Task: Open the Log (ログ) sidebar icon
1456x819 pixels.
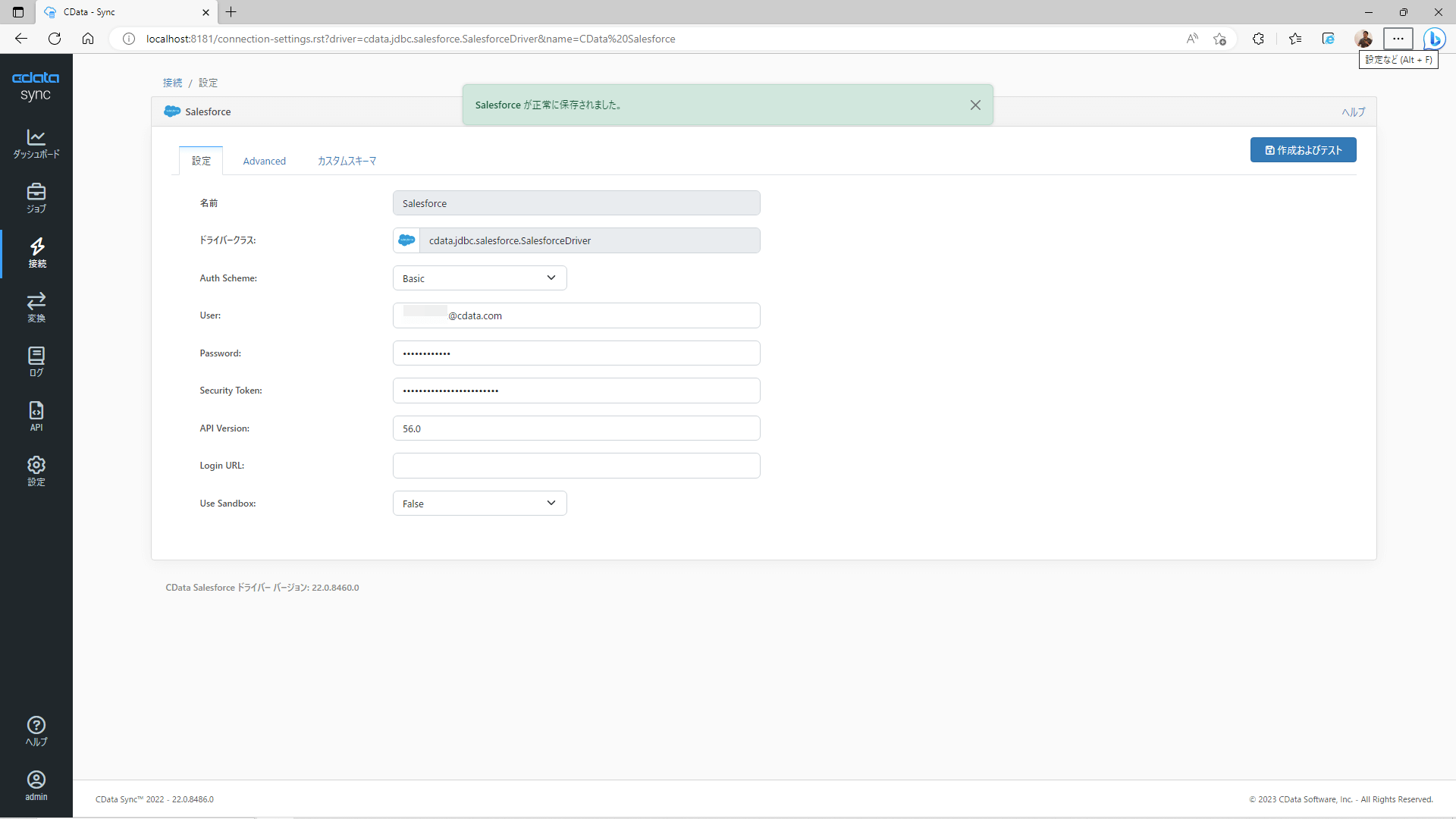Action: pos(36,362)
